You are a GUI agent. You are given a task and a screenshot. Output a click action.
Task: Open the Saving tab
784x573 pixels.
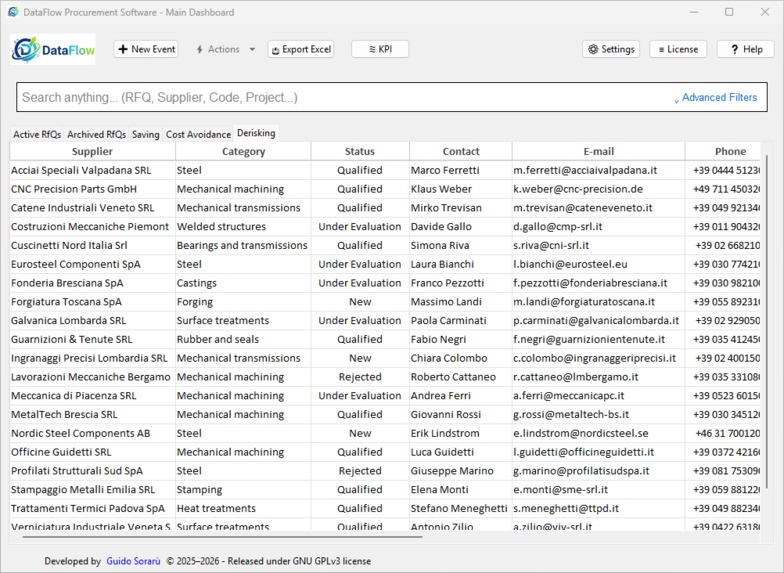pos(146,134)
